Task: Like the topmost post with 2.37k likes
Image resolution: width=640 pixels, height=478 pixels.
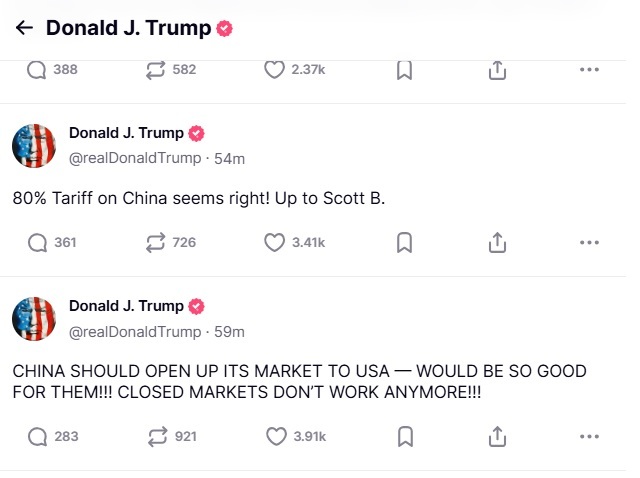Action: point(275,69)
